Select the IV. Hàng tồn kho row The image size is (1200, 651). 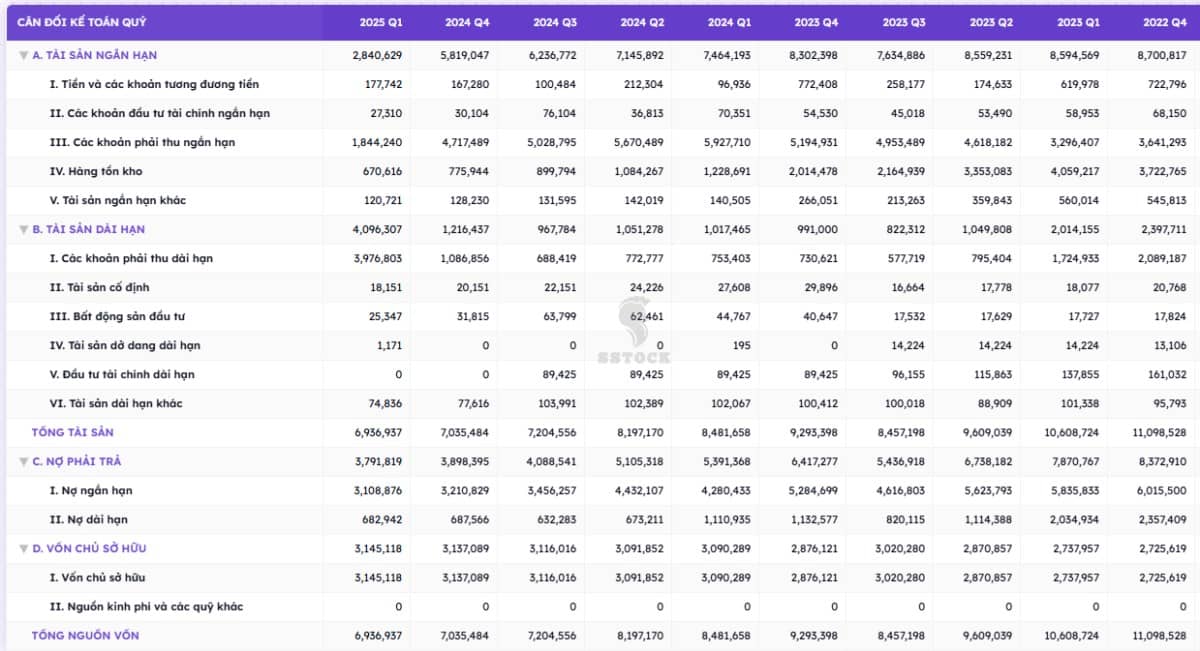pyautogui.click(x=96, y=172)
